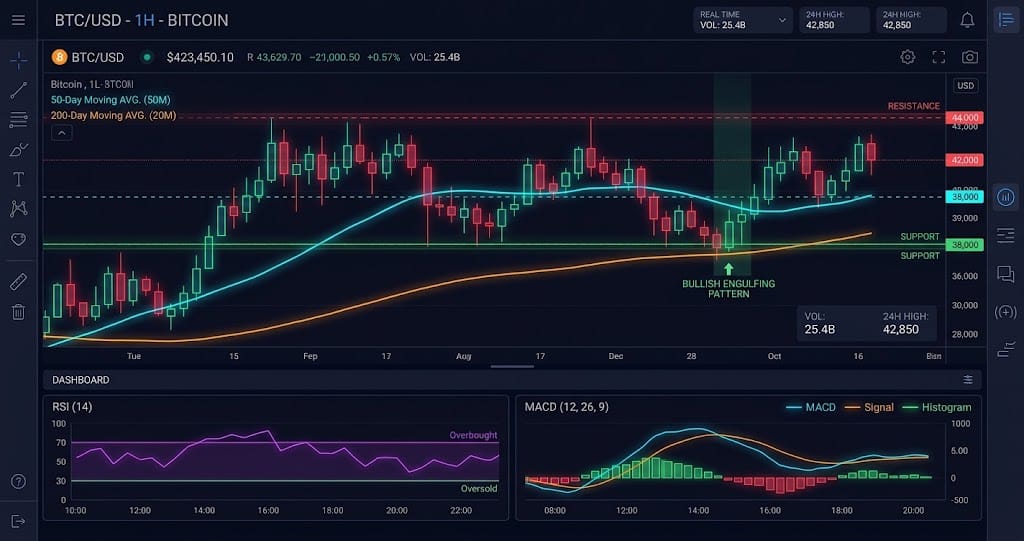Click the circled plus sidebar icon
This screenshot has width=1024, height=541.
[1006, 312]
